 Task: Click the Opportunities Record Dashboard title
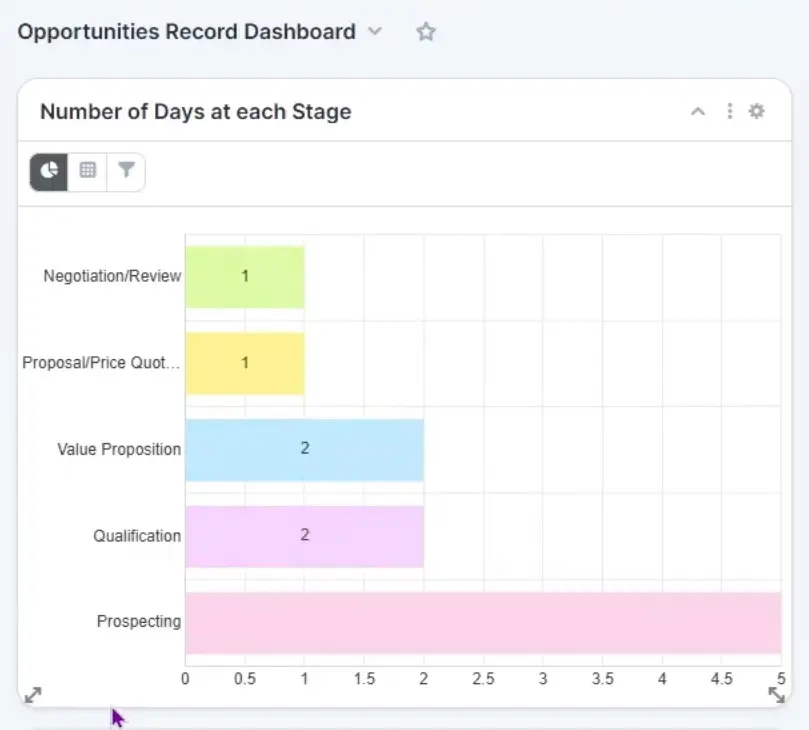click(x=187, y=31)
